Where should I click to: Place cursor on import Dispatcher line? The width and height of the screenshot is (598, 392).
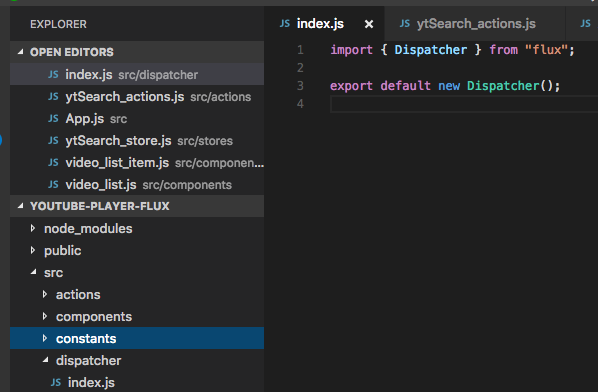452,50
